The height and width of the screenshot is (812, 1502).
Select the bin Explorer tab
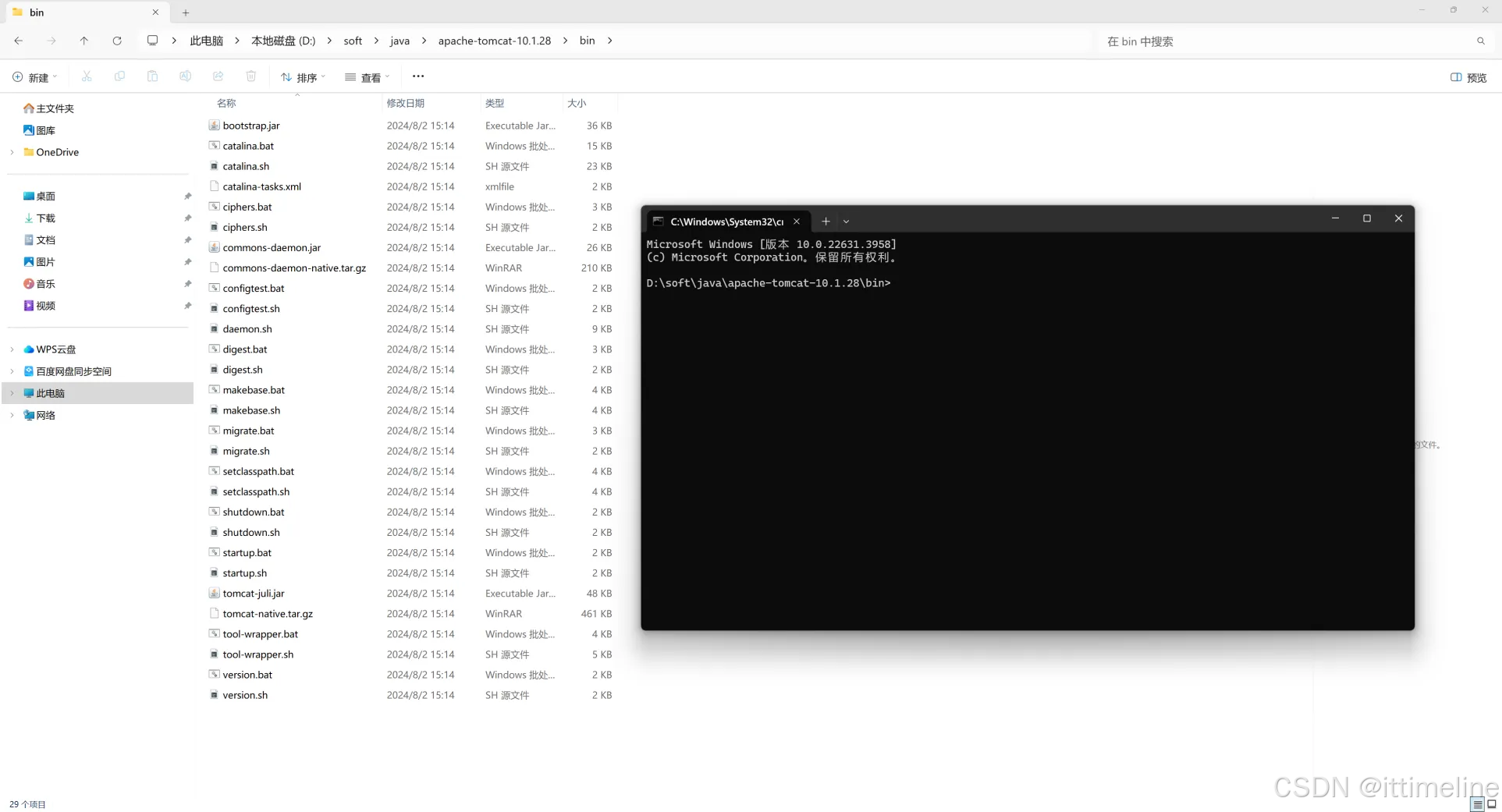[86, 12]
